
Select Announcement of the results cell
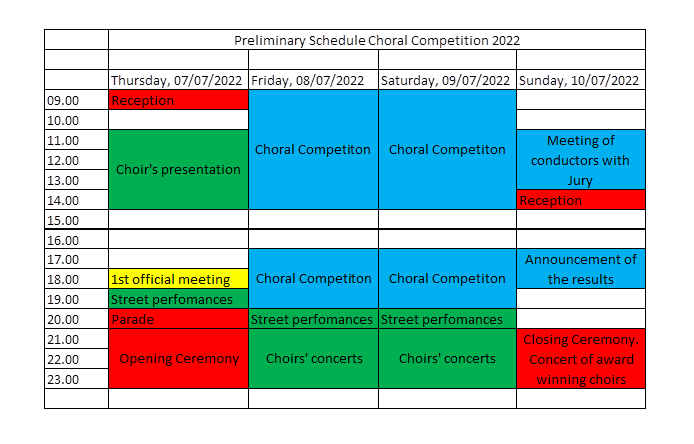581,269
